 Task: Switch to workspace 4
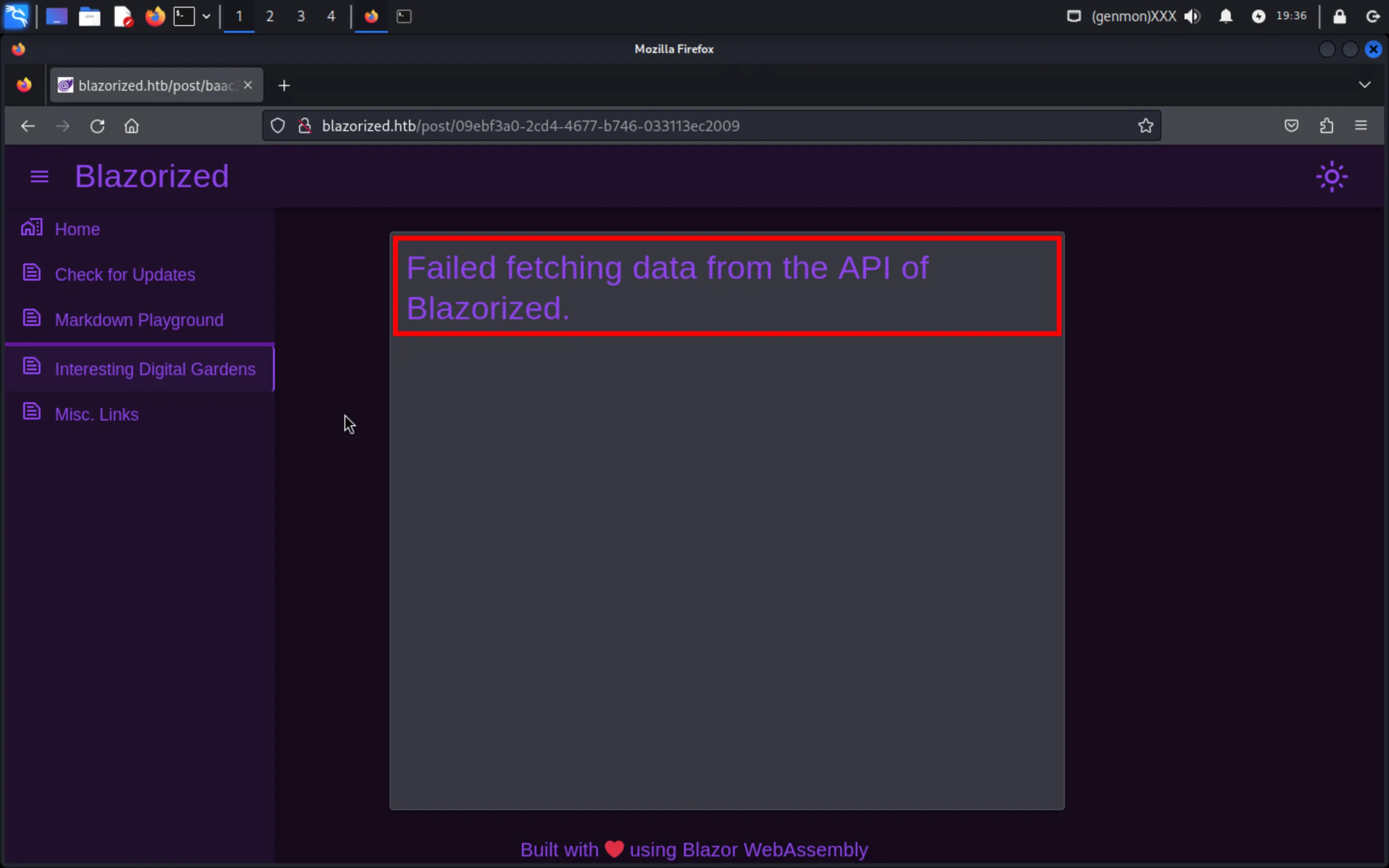point(331,16)
